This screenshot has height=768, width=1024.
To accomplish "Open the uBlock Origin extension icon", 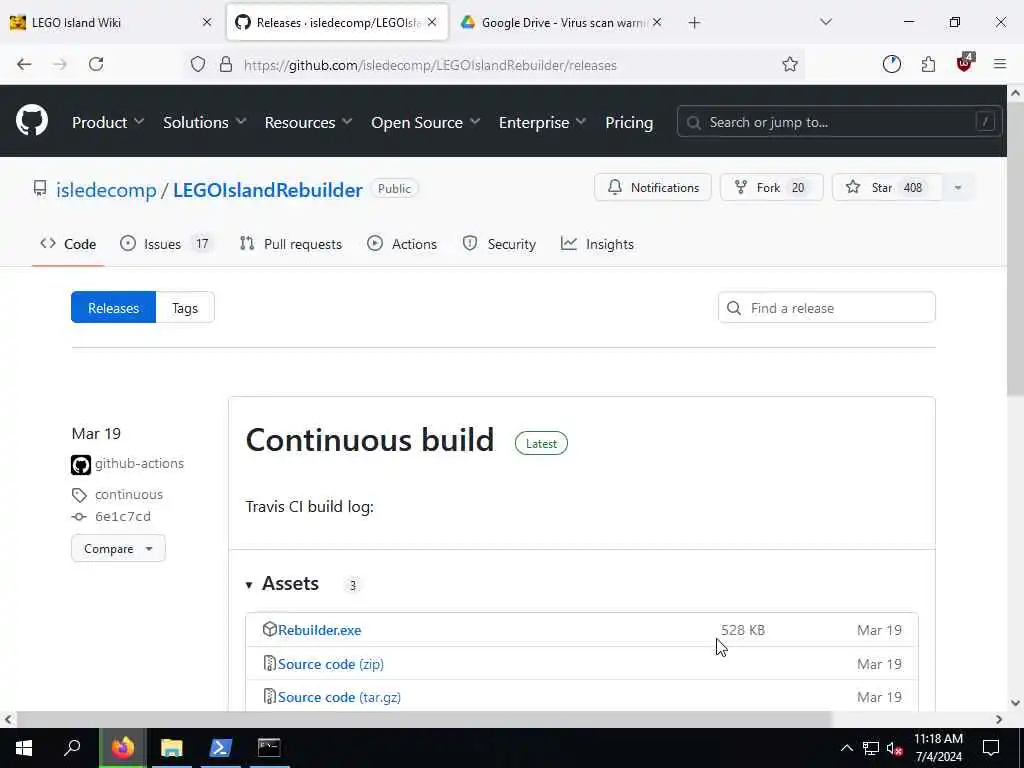I will (x=964, y=63).
